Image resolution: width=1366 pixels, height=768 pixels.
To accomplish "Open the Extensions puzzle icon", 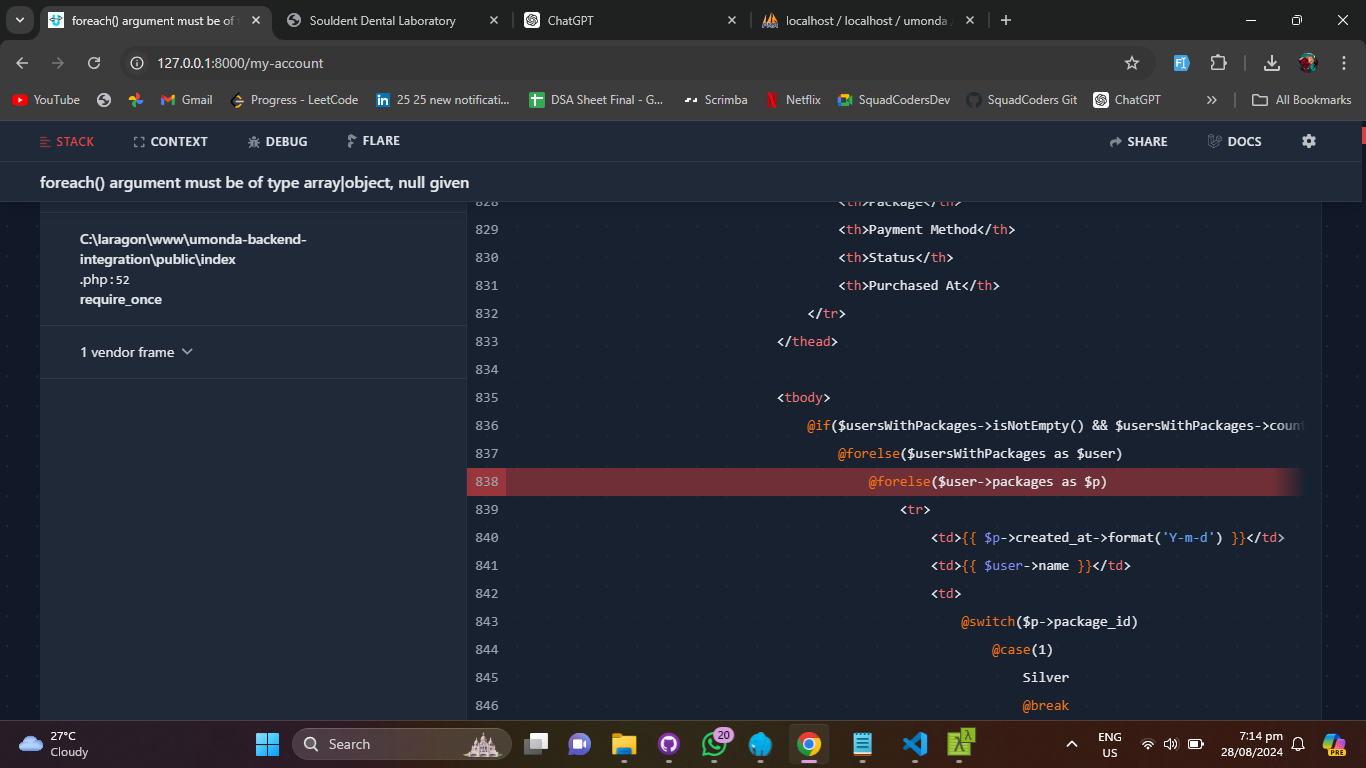I will pyautogui.click(x=1218, y=63).
